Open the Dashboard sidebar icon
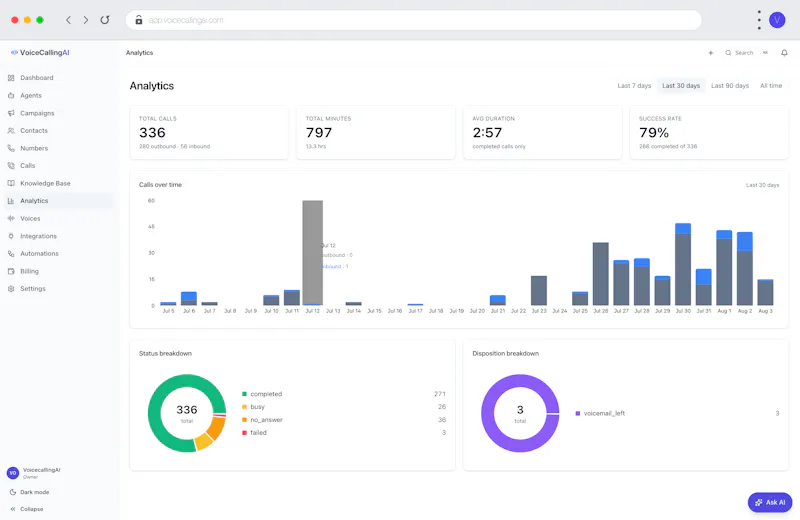The image size is (800, 520). click(11, 78)
